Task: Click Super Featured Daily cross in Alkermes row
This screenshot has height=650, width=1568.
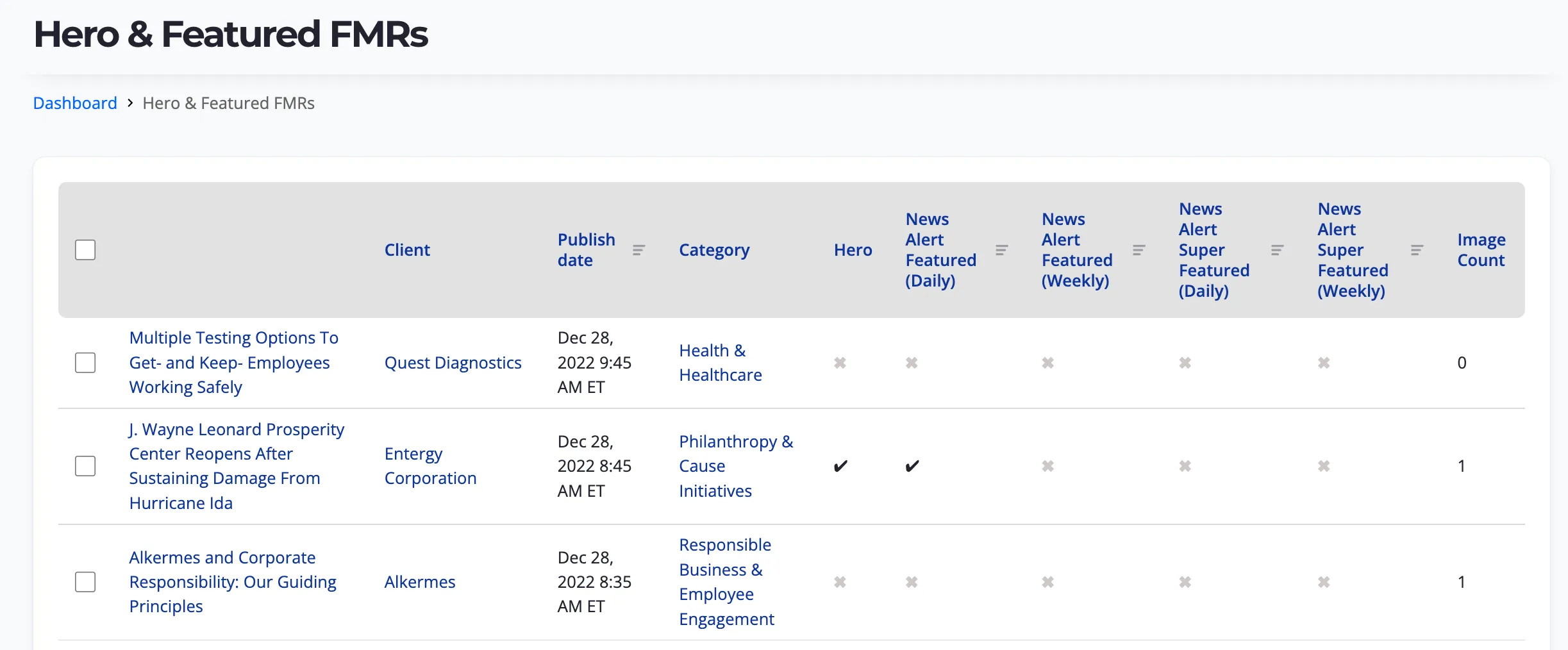Action: [1185, 582]
